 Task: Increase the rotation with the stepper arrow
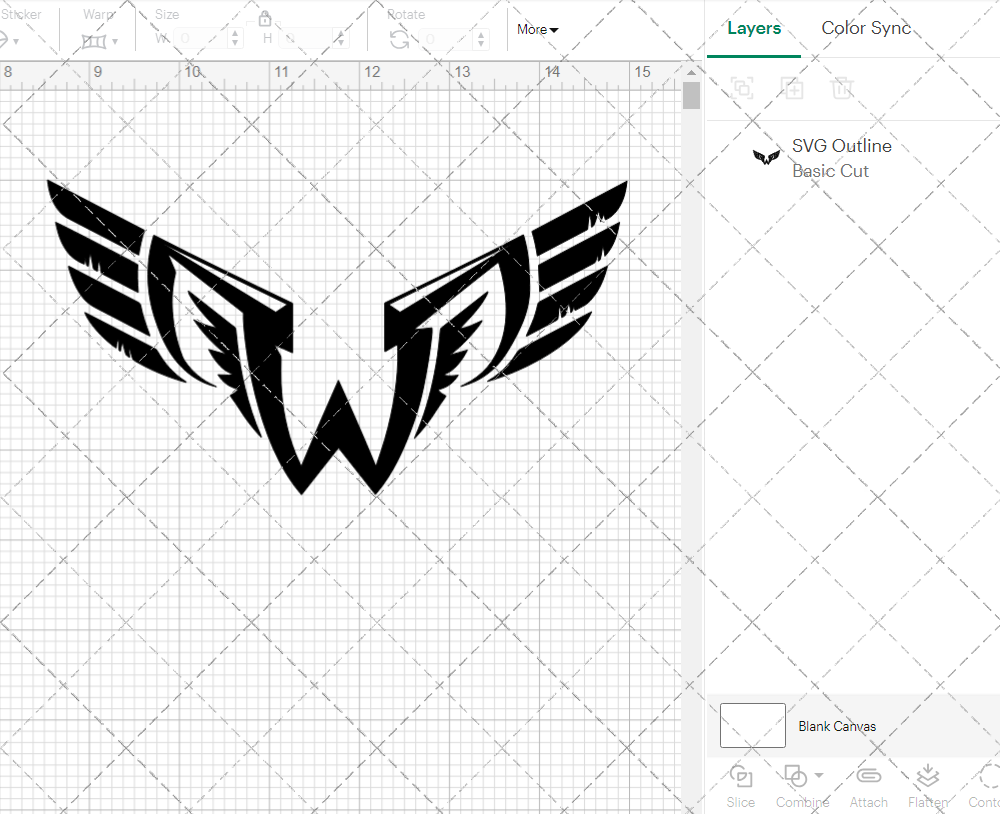(480, 35)
